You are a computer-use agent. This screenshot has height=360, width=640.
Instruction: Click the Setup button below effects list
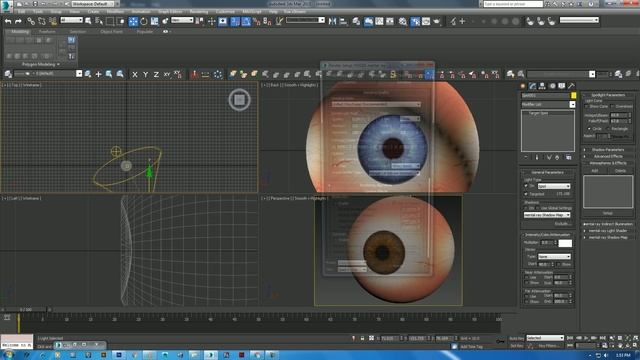608,213
